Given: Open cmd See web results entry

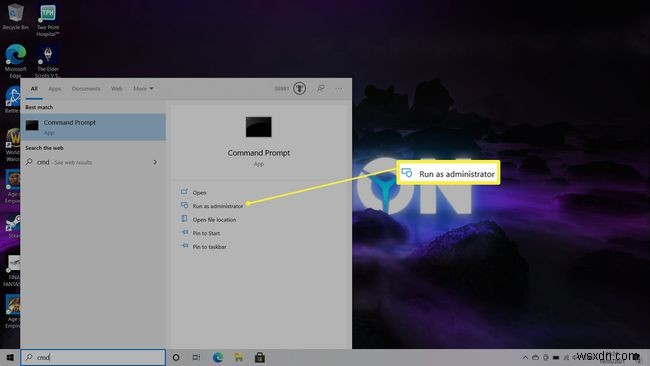Looking at the screenshot, I should click(x=93, y=162).
